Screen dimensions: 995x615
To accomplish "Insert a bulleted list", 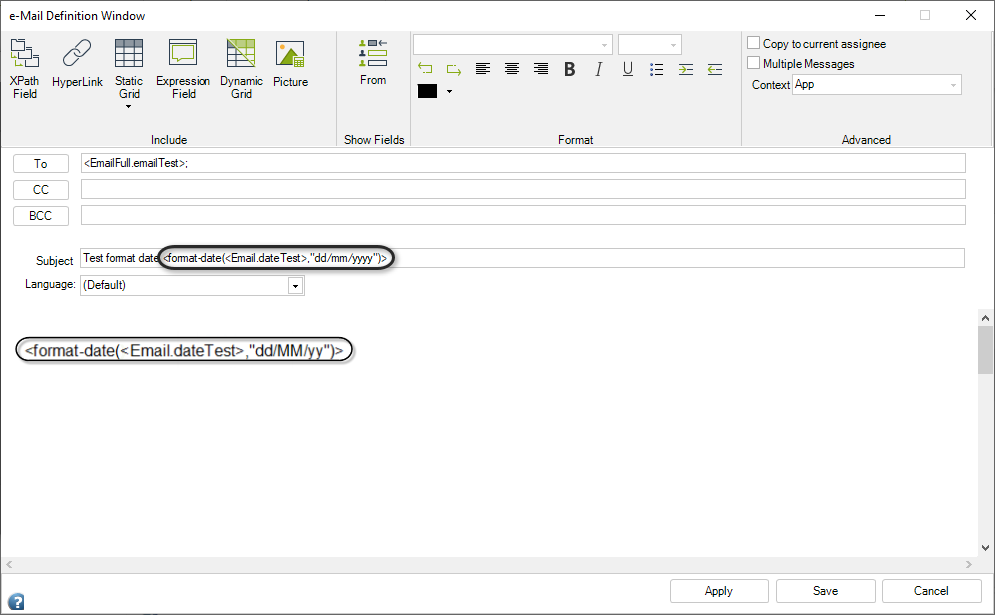I will pos(657,69).
